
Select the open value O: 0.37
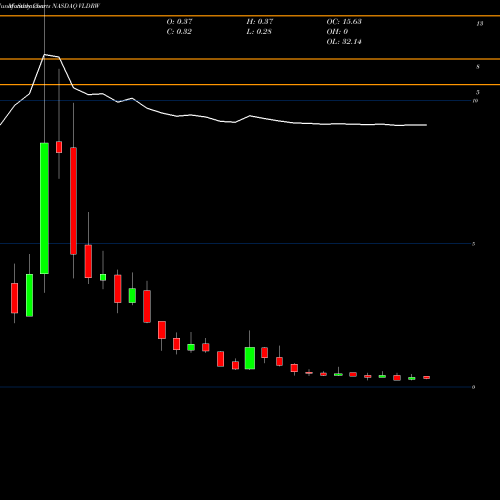179,22
